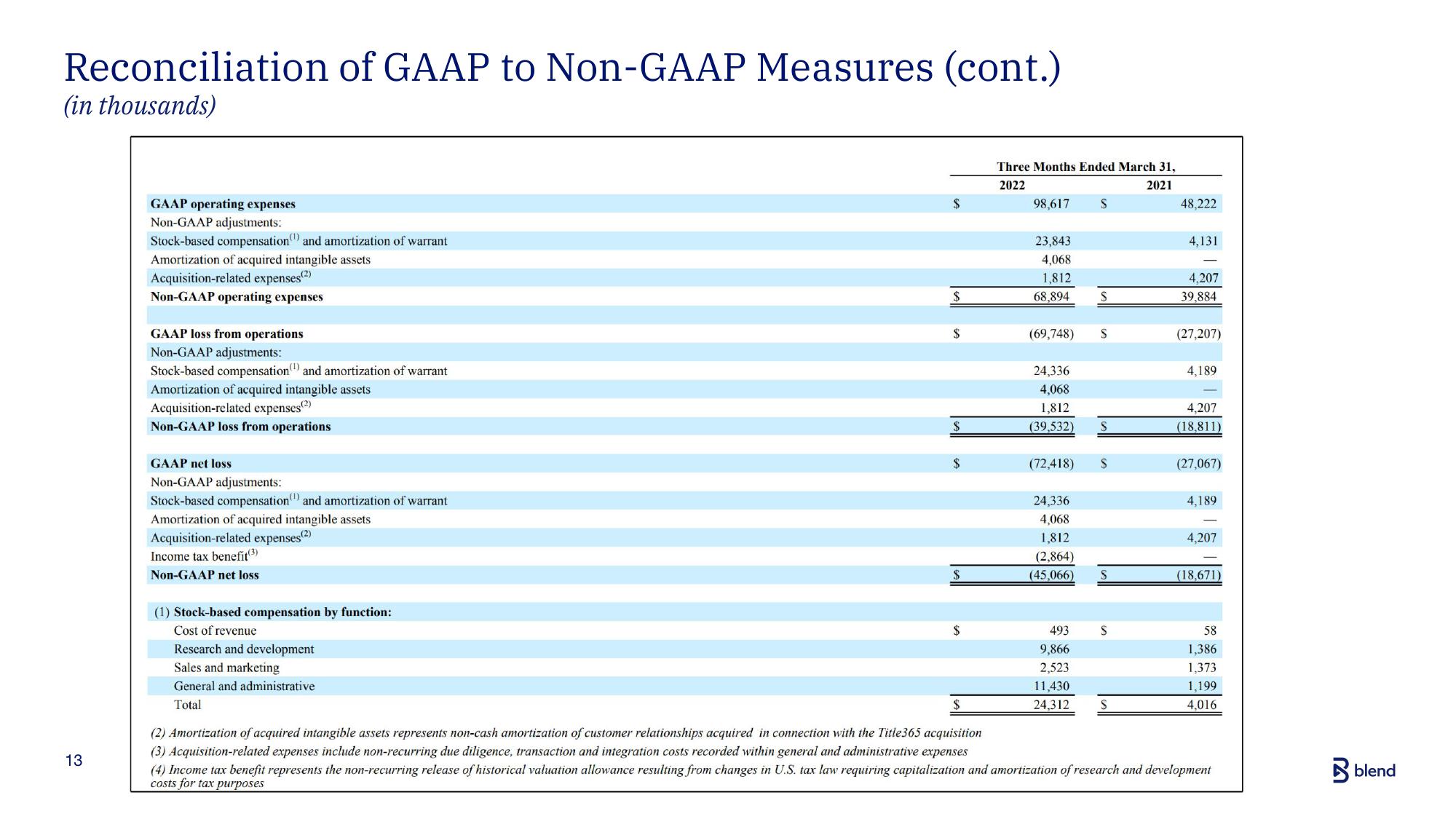1456x819 pixels.
Task: Click 'Three Months Ended March 31,' header
Action: click(x=1085, y=167)
